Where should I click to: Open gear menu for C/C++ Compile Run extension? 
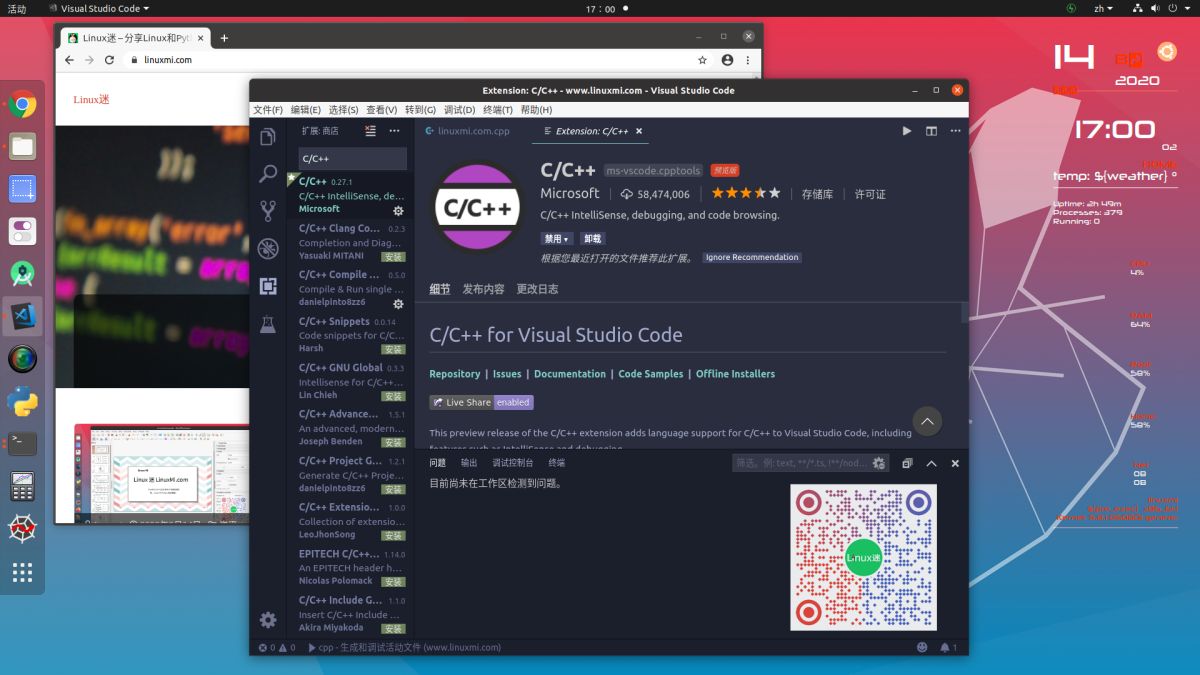[398, 304]
